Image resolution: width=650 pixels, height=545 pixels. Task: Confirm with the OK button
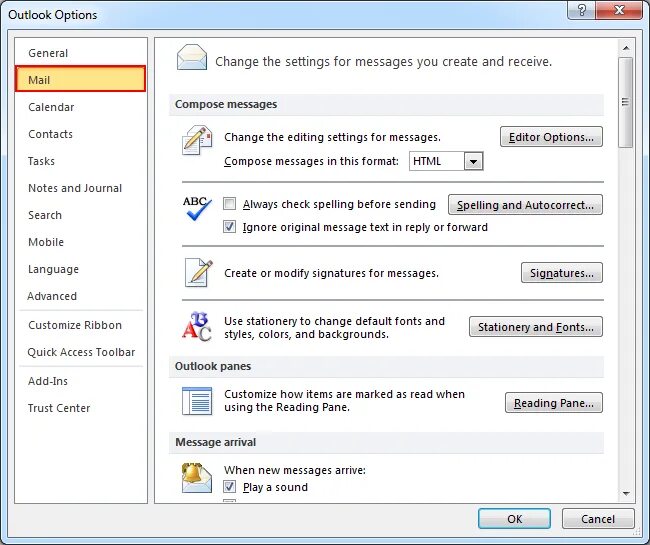514,518
